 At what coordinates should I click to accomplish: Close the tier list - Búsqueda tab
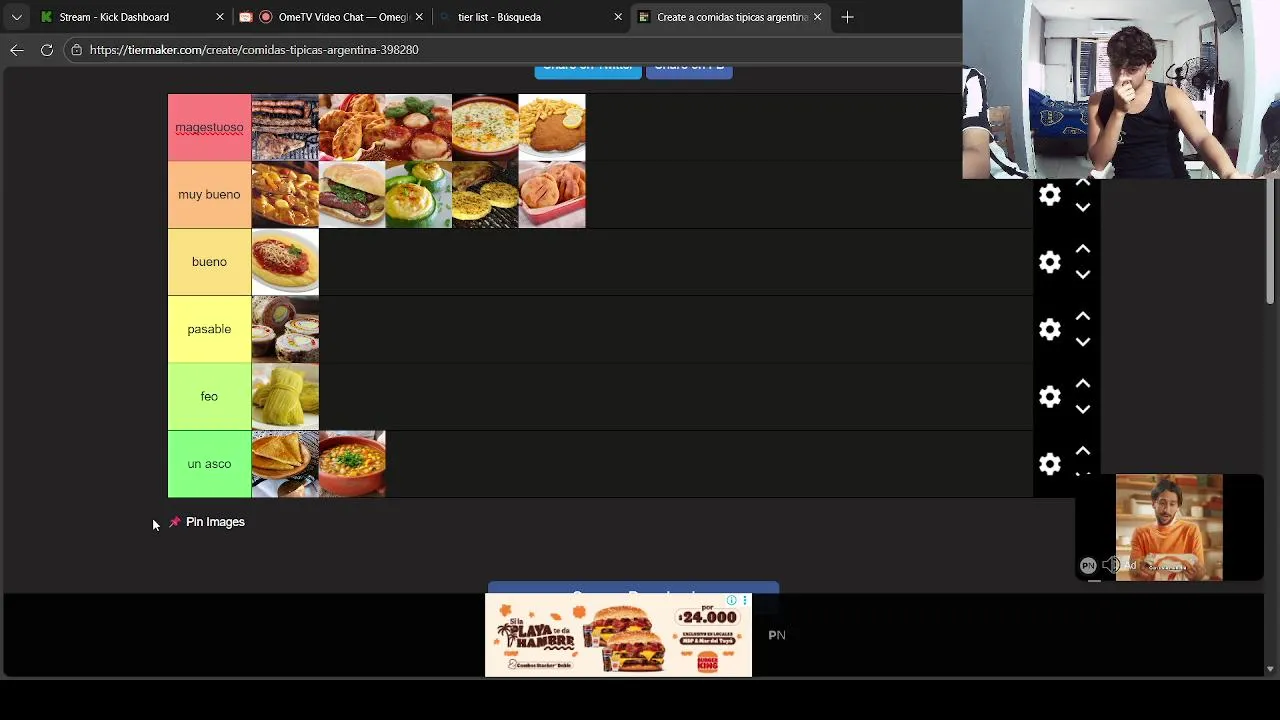(618, 17)
